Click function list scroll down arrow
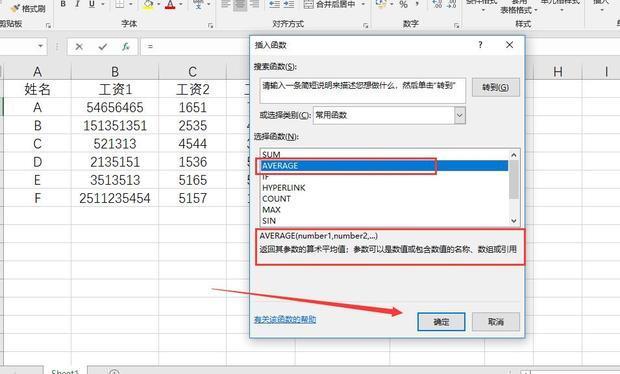 (x=514, y=221)
